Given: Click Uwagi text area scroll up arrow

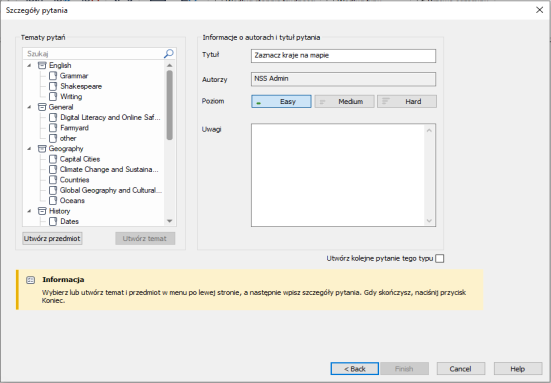Looking at the screenshot, I should 429,130.
